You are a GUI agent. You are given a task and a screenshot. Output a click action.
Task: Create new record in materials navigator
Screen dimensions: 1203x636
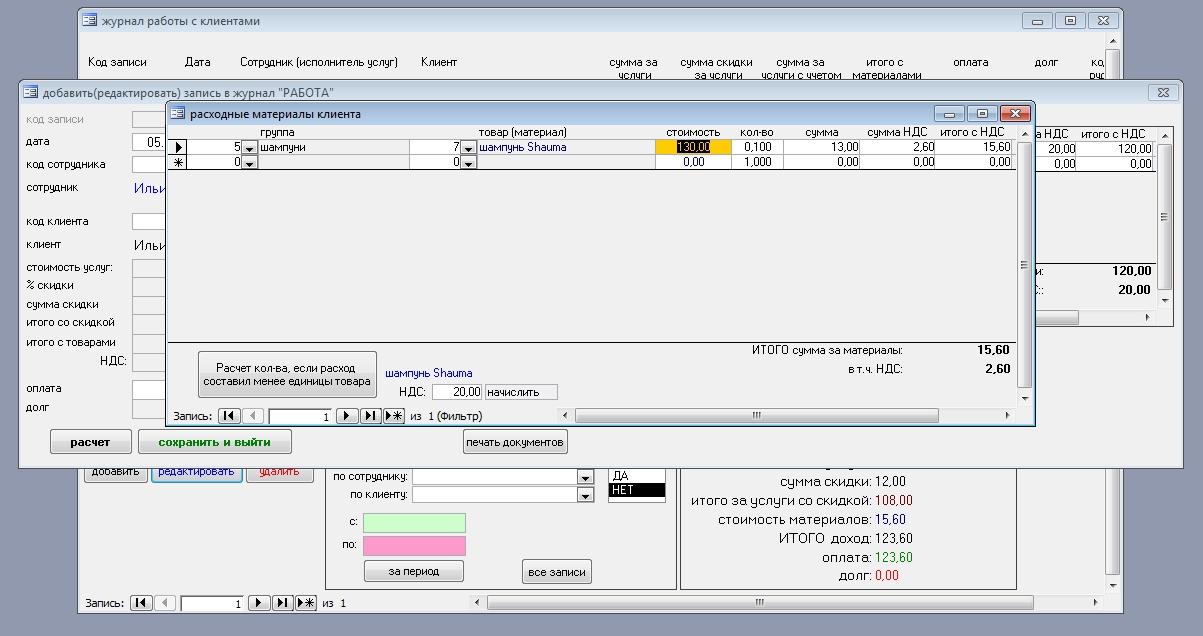(394, 416)
